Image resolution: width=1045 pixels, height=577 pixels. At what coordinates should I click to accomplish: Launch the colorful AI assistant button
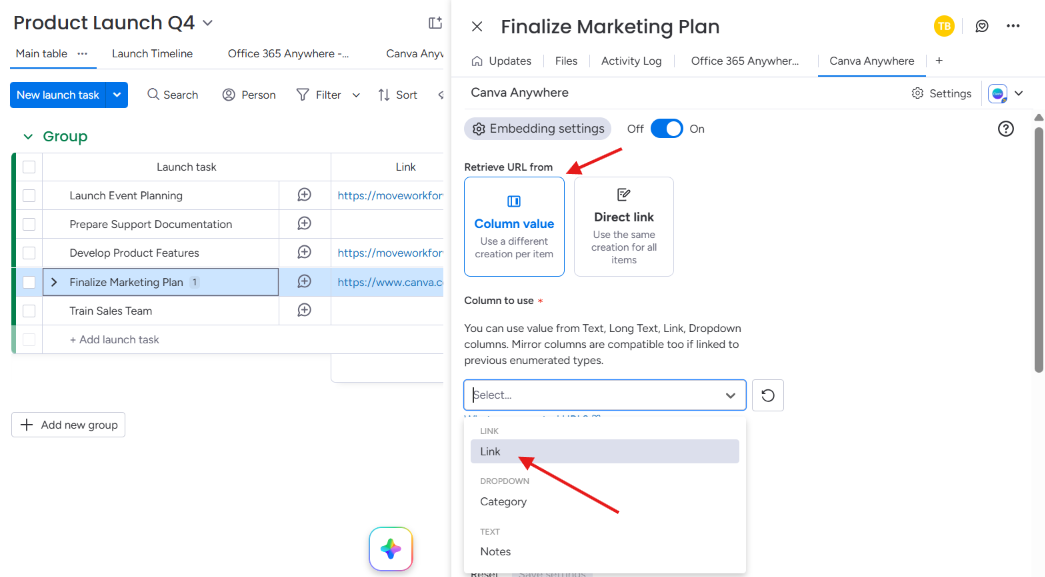click(391, 549)
